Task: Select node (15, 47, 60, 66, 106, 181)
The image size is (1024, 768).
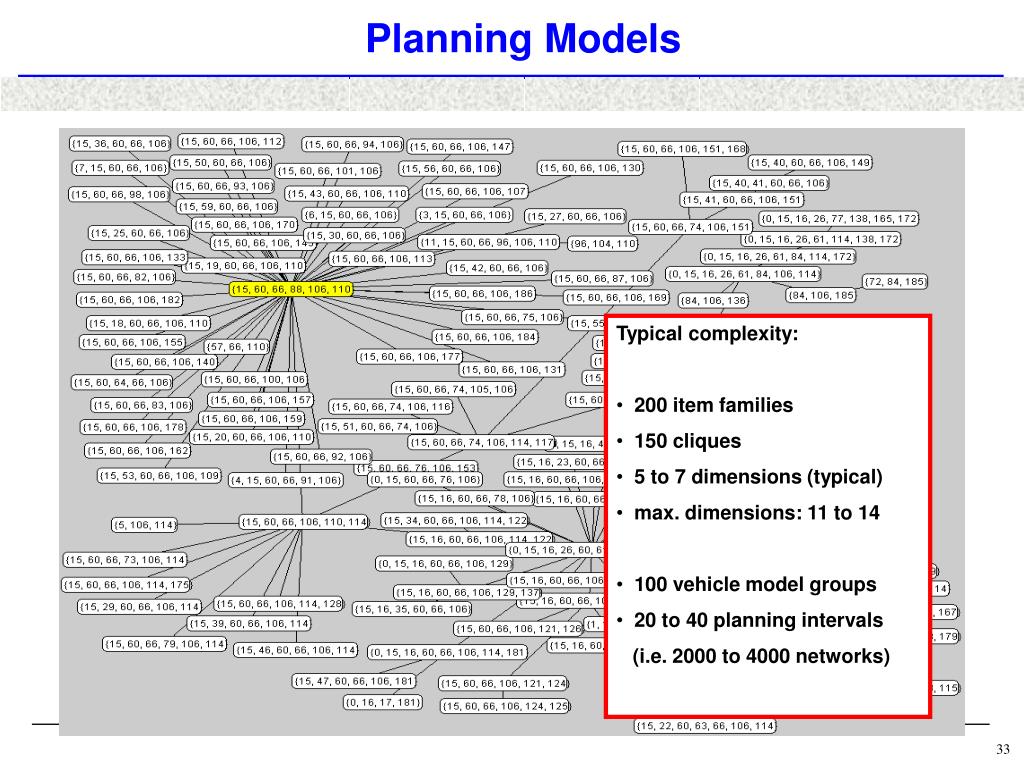Action: click(x=354, y=681)
